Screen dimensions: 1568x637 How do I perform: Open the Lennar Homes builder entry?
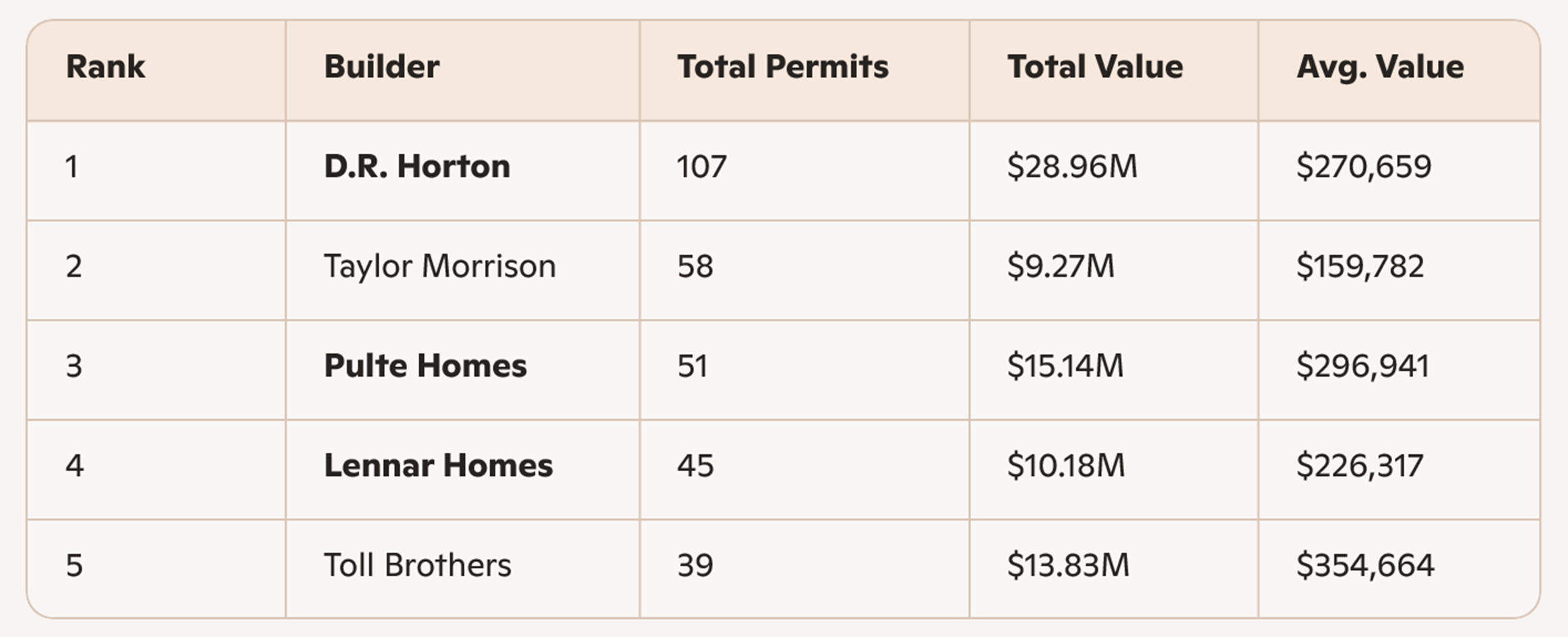click(438, 466)
